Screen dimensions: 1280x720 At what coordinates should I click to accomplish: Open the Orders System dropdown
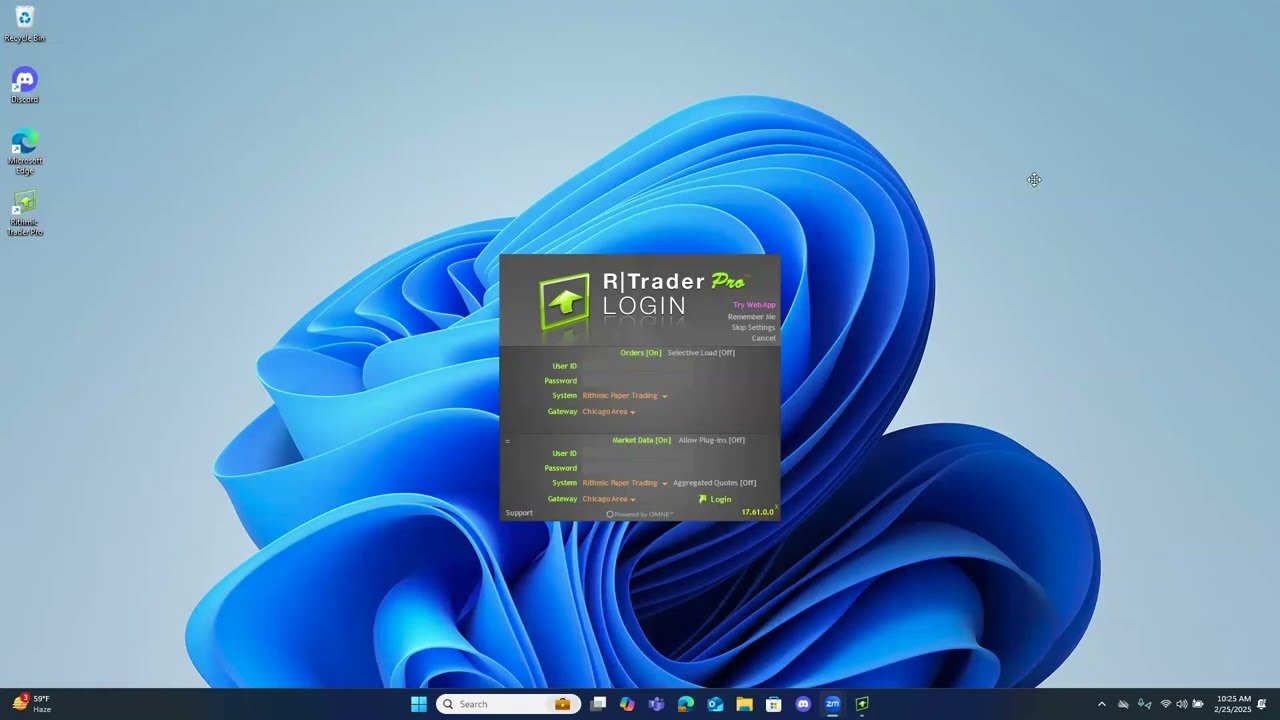tap(625, 396)
